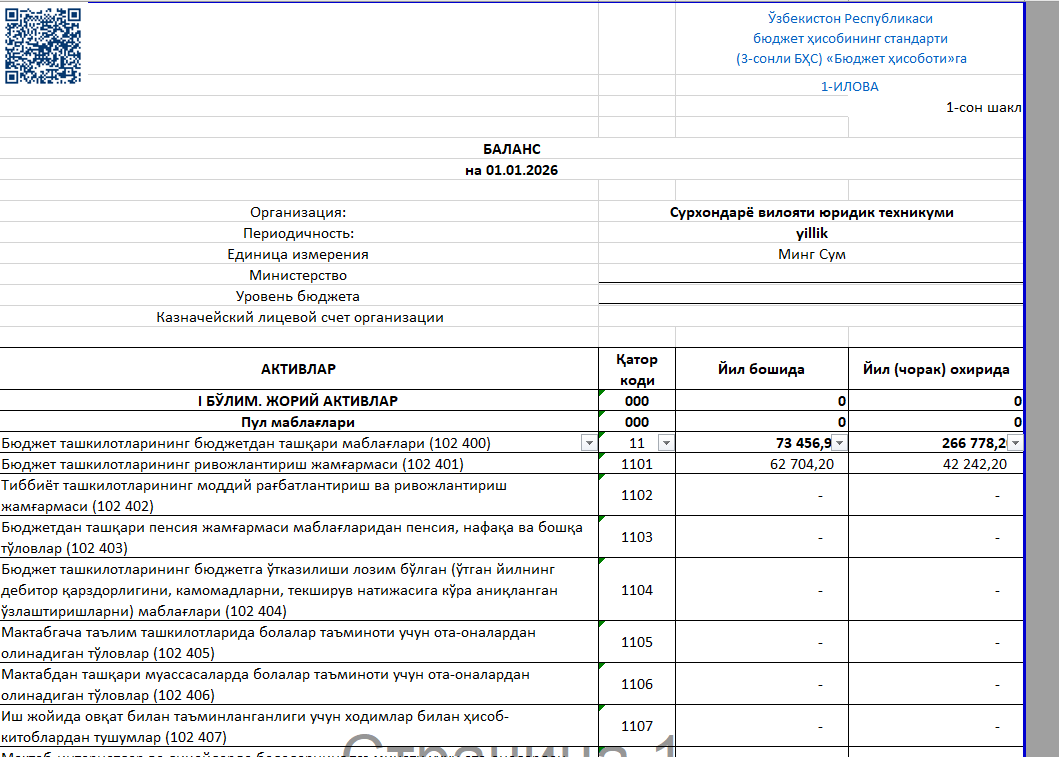This screenshot has width=1059, height=757.
Task: Select 'ривожлантириш жамғармаси (102 401)' row label
Action: 299,464
